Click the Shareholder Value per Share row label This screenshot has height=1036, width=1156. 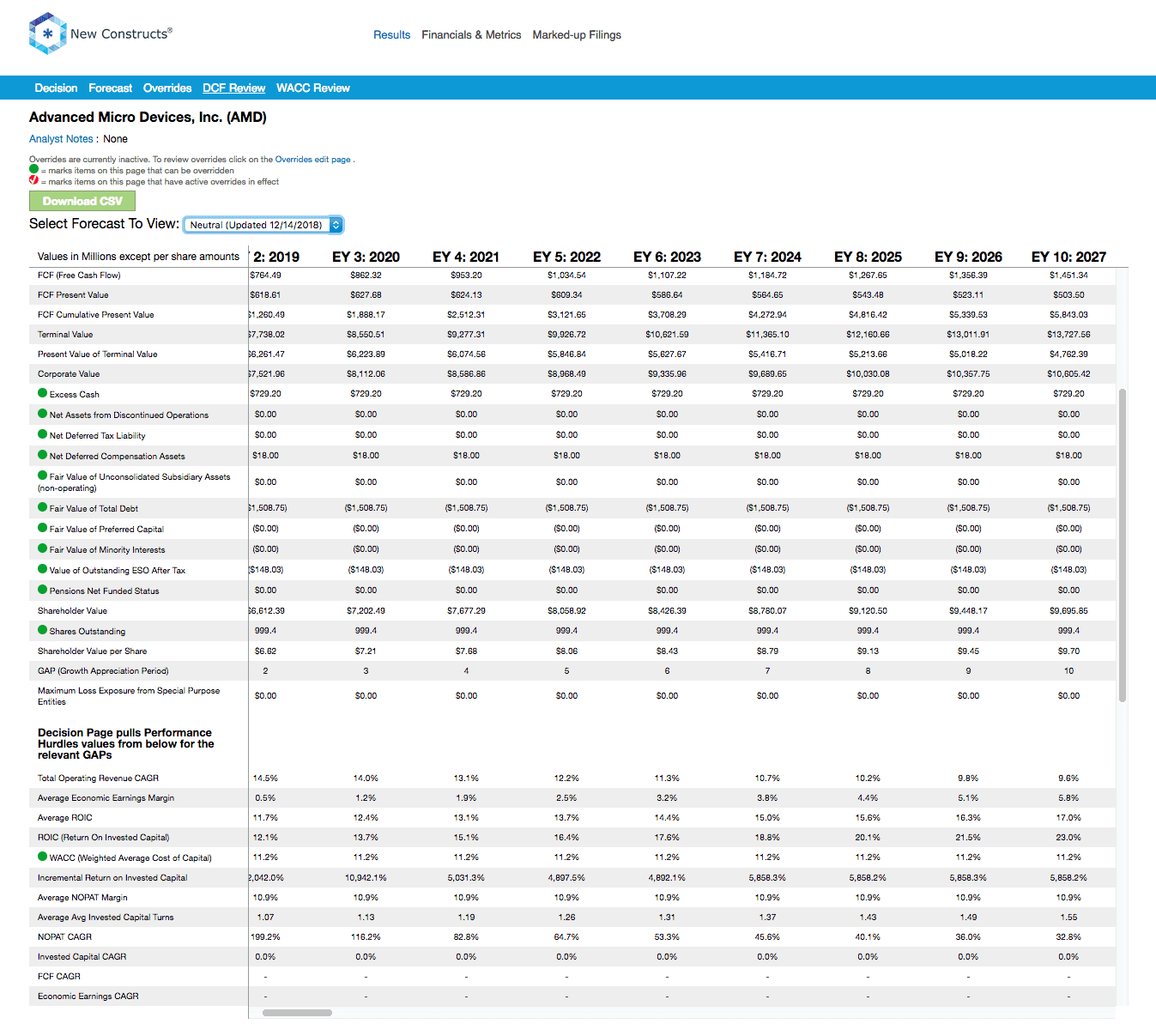point(92,651)
